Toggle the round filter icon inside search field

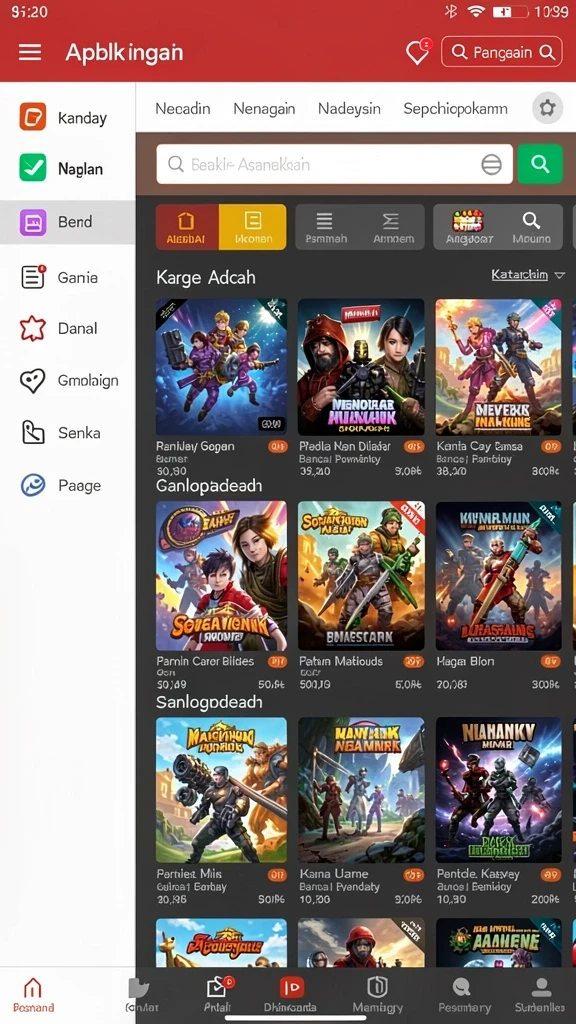point(492,165)
